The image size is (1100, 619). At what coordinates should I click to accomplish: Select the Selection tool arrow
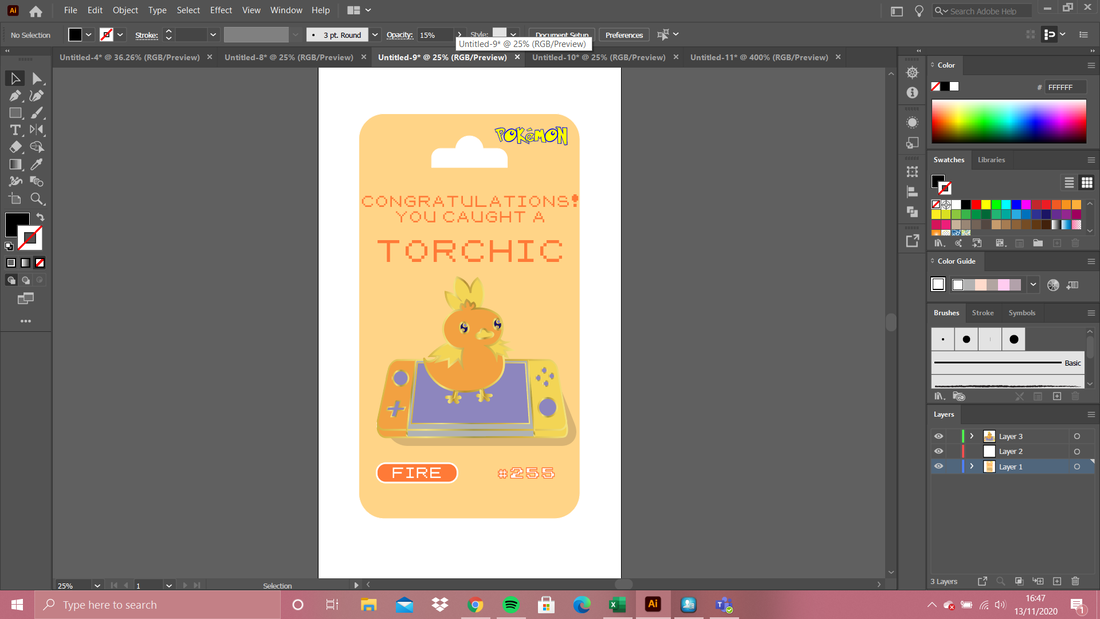coord(15,79)
